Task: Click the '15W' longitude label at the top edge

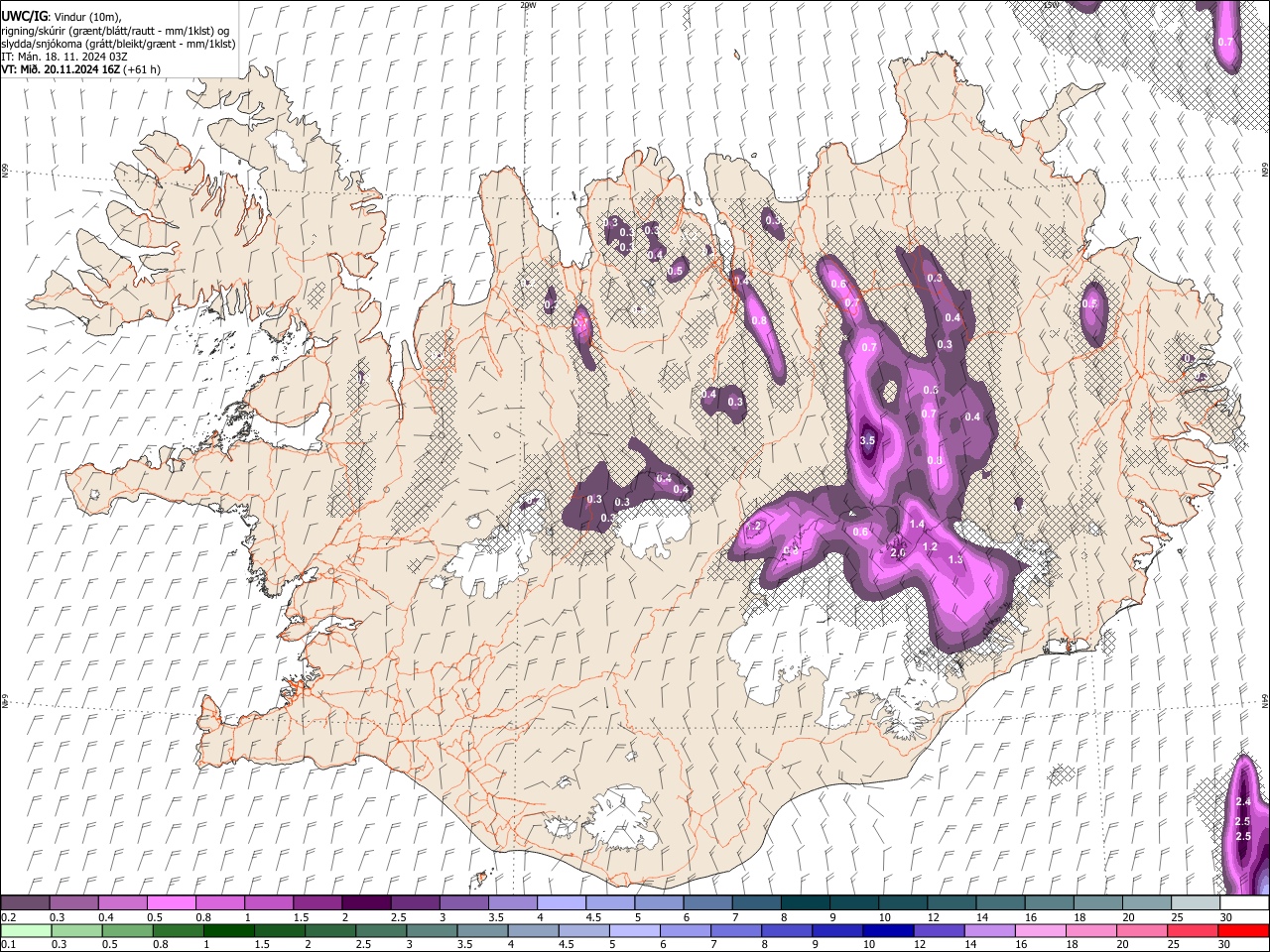Action: (1050, 5)
